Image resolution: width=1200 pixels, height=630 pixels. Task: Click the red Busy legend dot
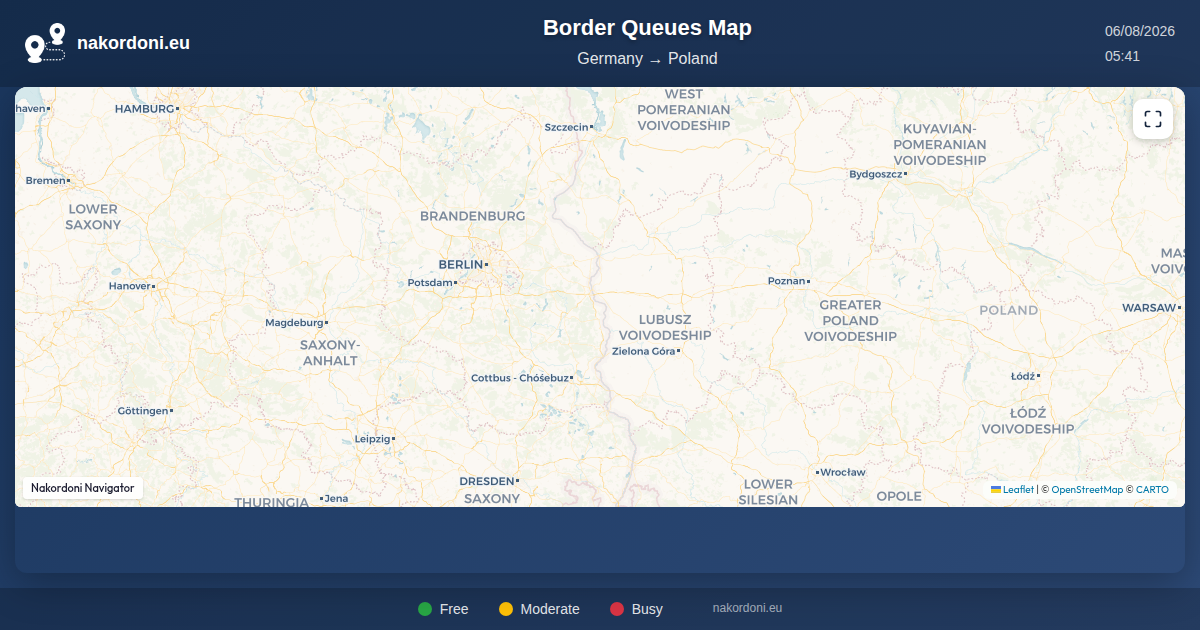[617, 609]
